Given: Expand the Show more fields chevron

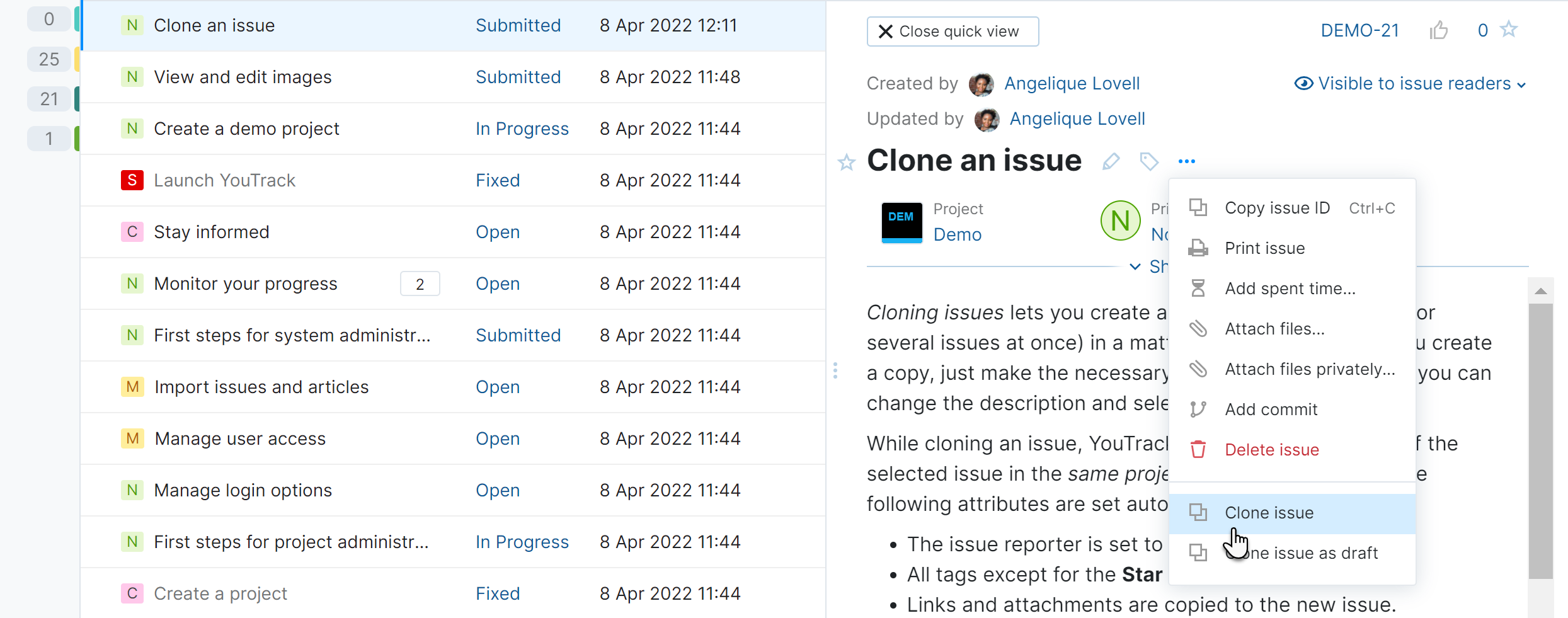Looking at the screenshot, I should [1135, 266].
